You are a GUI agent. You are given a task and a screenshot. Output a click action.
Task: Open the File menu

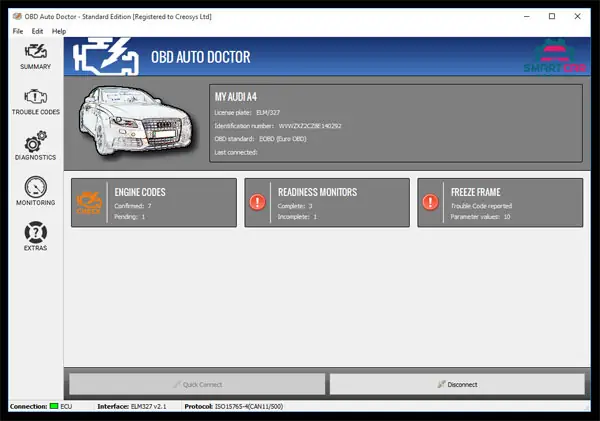[18, 31]
